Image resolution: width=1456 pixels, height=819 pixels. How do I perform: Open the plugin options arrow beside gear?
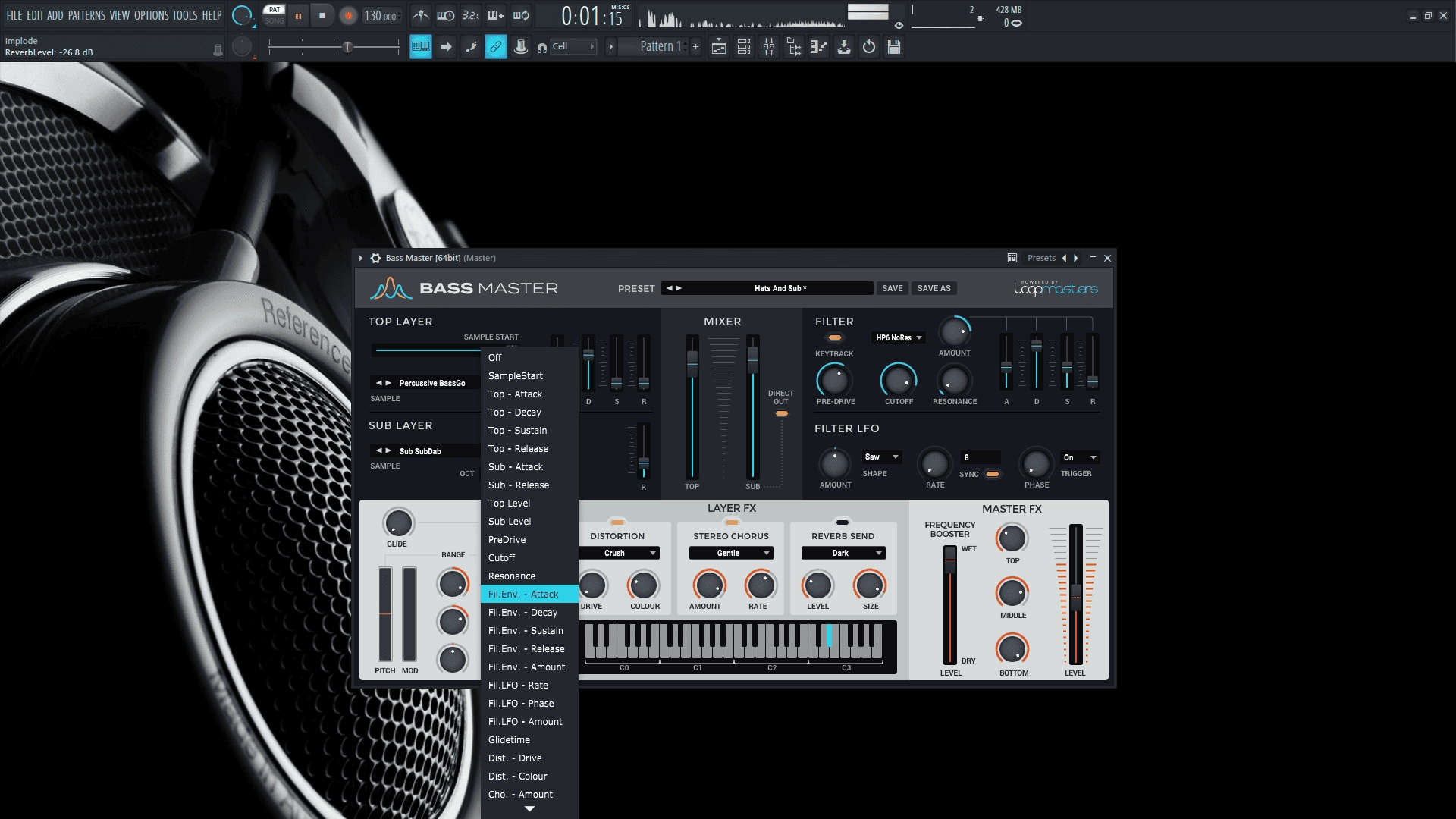click(361, 259)
